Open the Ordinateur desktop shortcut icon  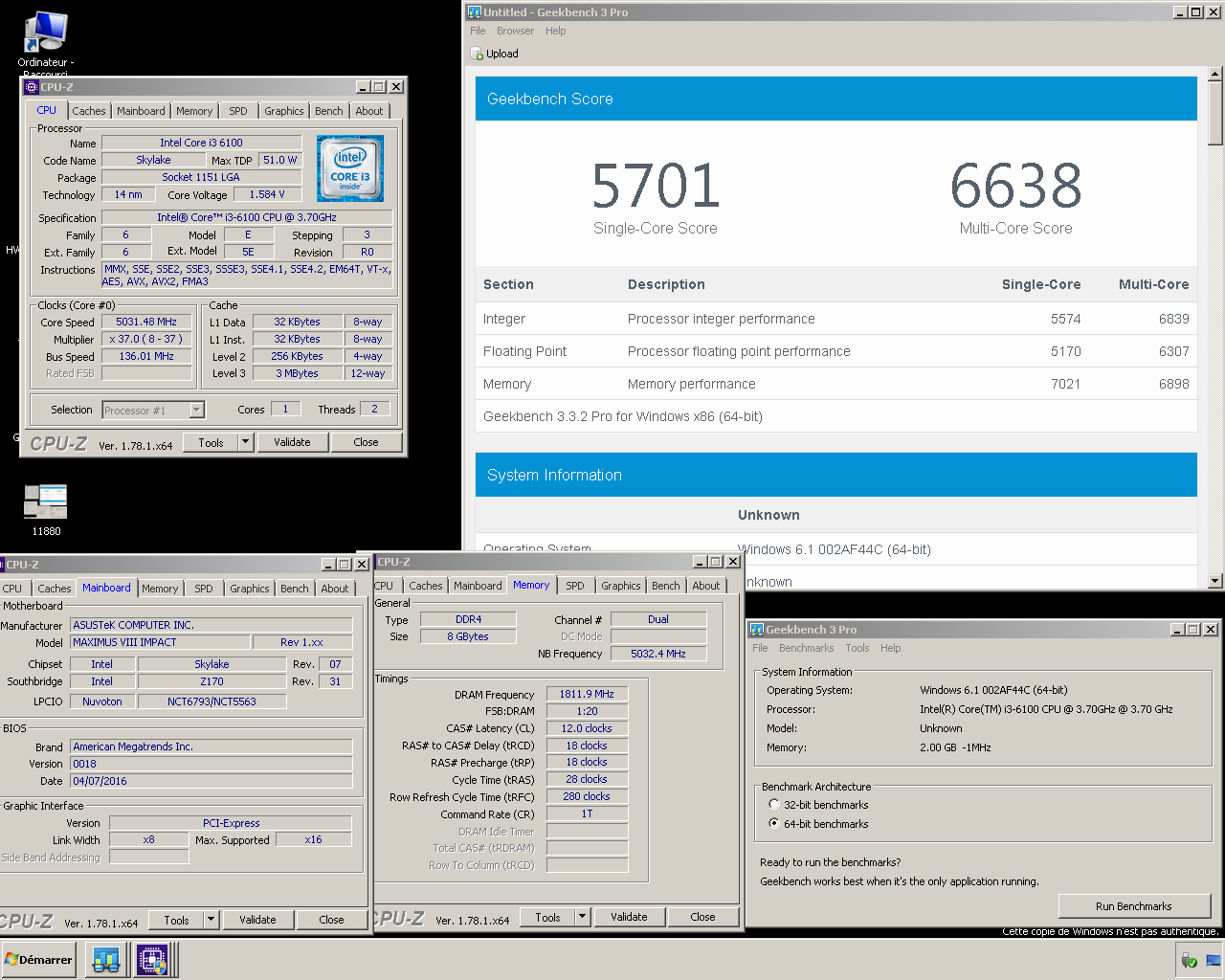[45, 33]
